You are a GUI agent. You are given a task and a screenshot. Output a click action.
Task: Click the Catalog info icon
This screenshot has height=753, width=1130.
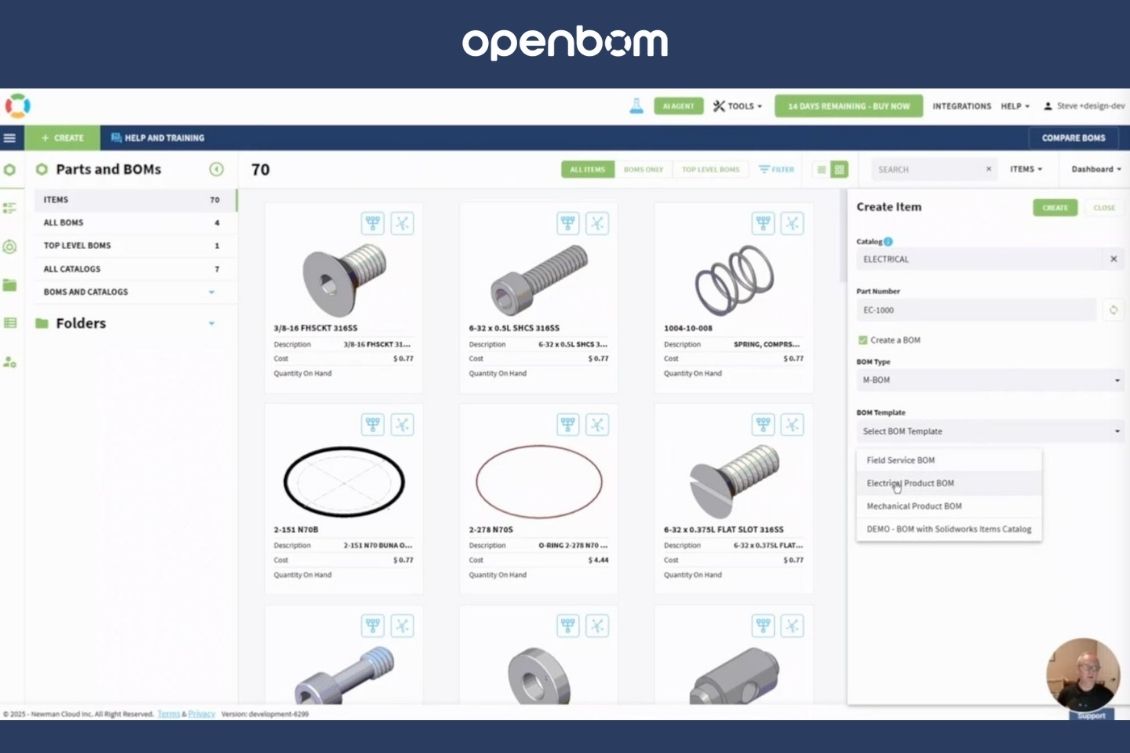(888, 241)
